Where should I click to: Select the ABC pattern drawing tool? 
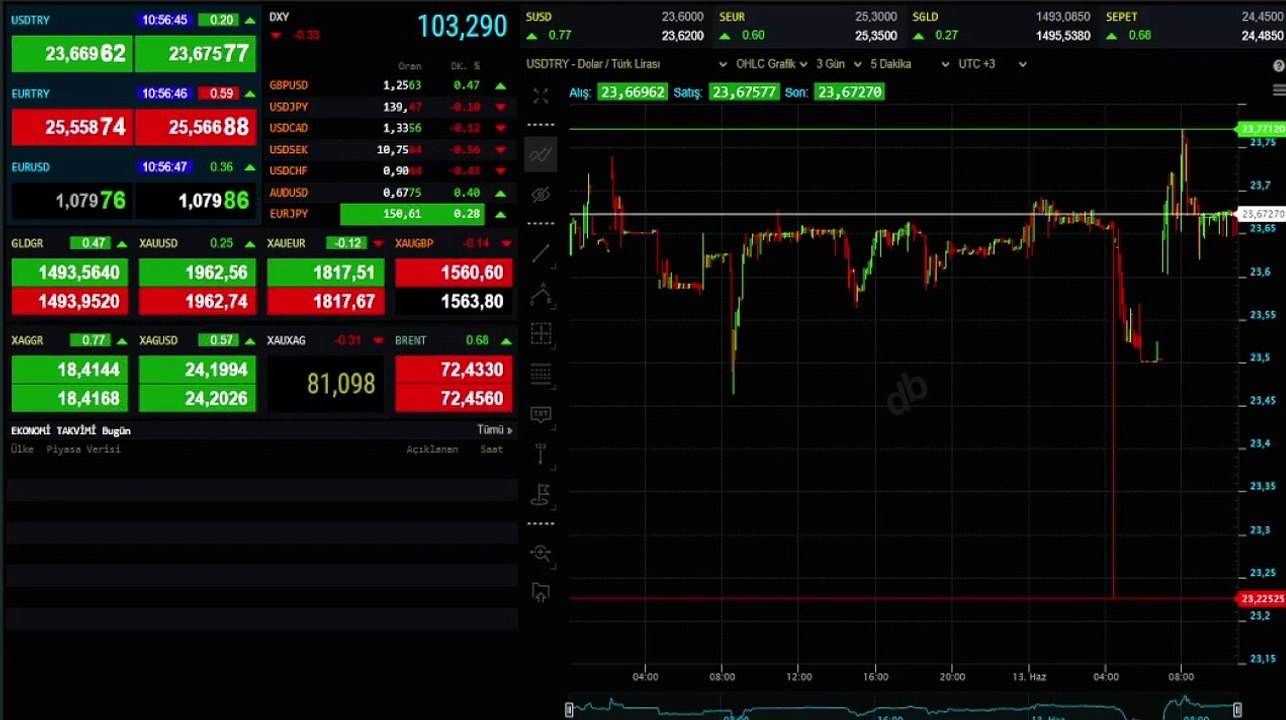[x=541, y=294]
